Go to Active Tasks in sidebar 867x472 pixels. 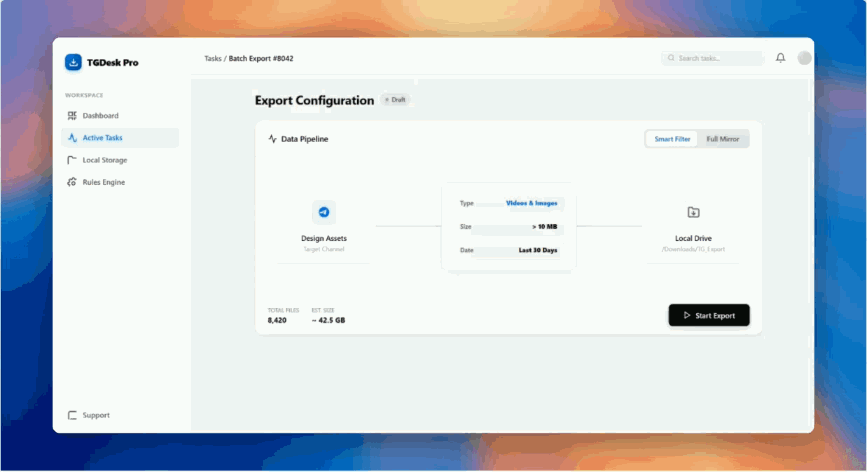(x=102, y=138)
